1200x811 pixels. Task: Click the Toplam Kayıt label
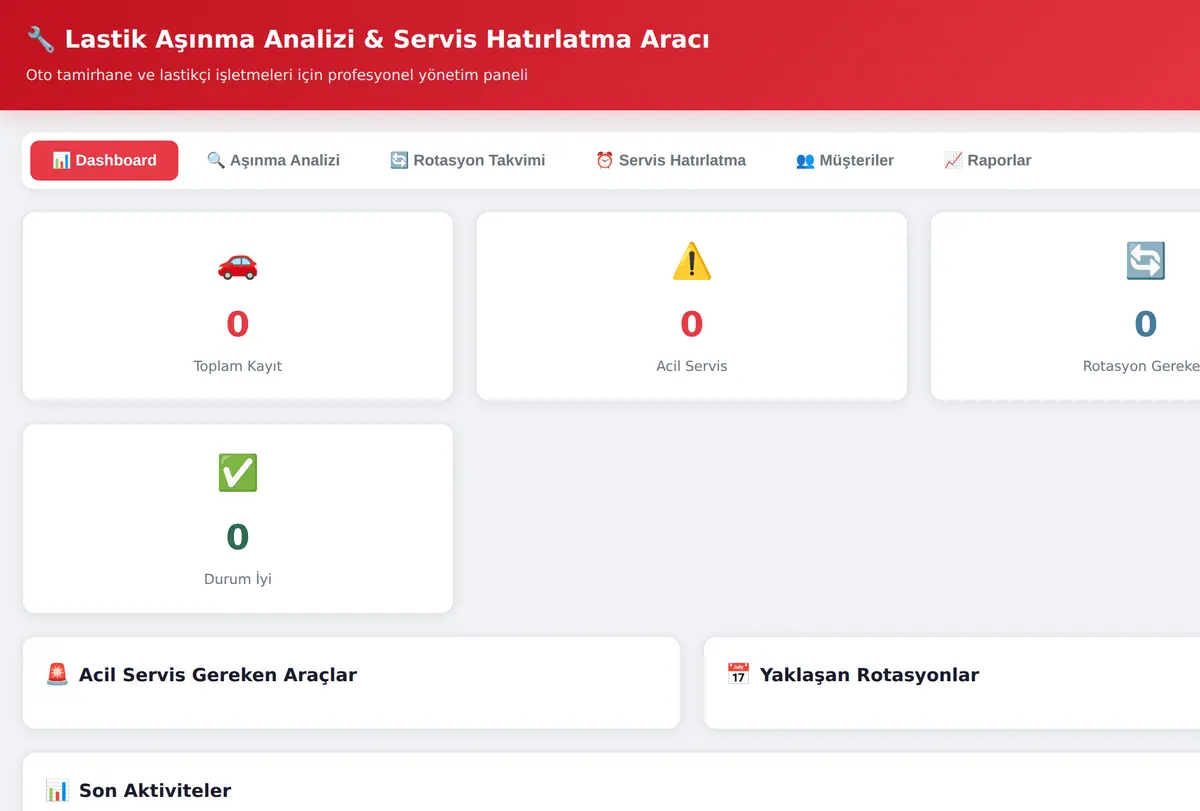238,366
